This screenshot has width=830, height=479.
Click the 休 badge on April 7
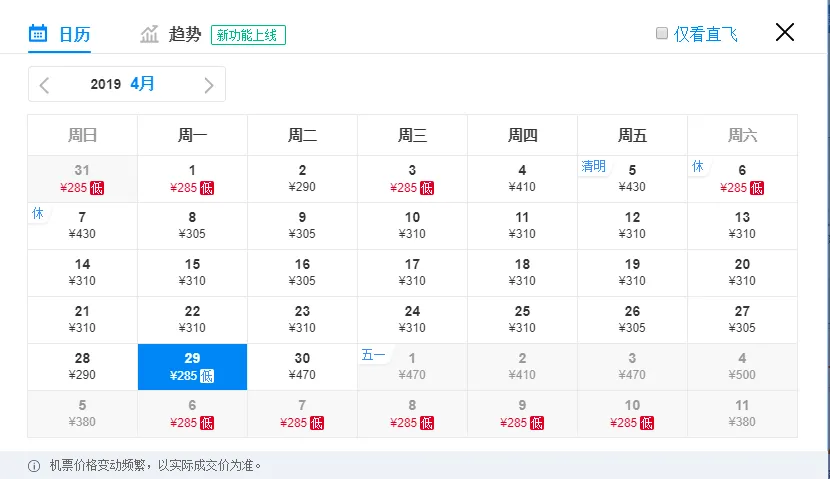pos(38,213)
